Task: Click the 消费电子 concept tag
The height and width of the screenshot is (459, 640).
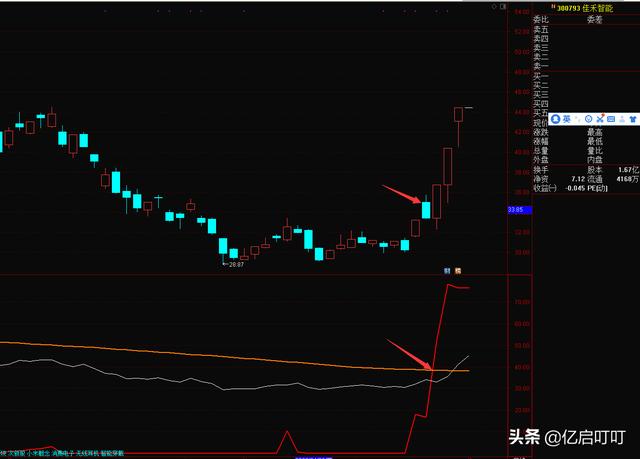Action: (63, 453)
